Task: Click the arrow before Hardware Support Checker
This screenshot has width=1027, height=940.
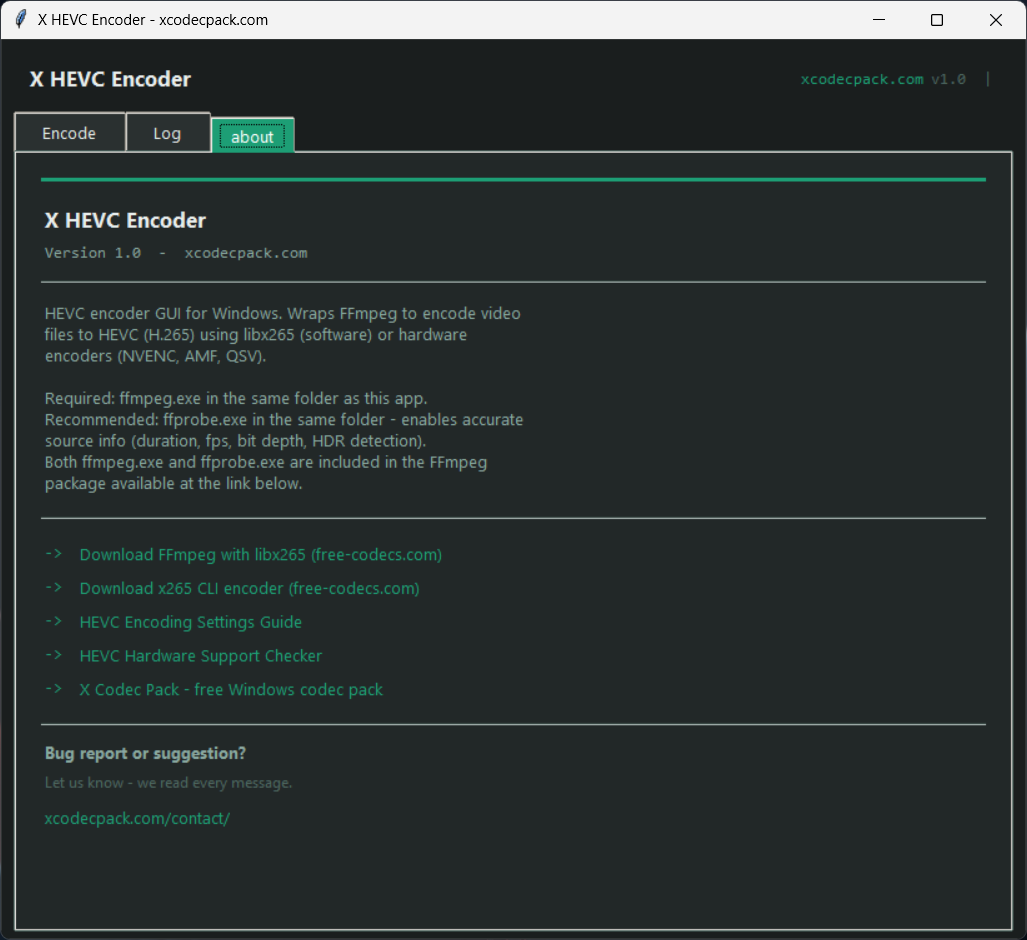Action: click(x=54, y=655)
